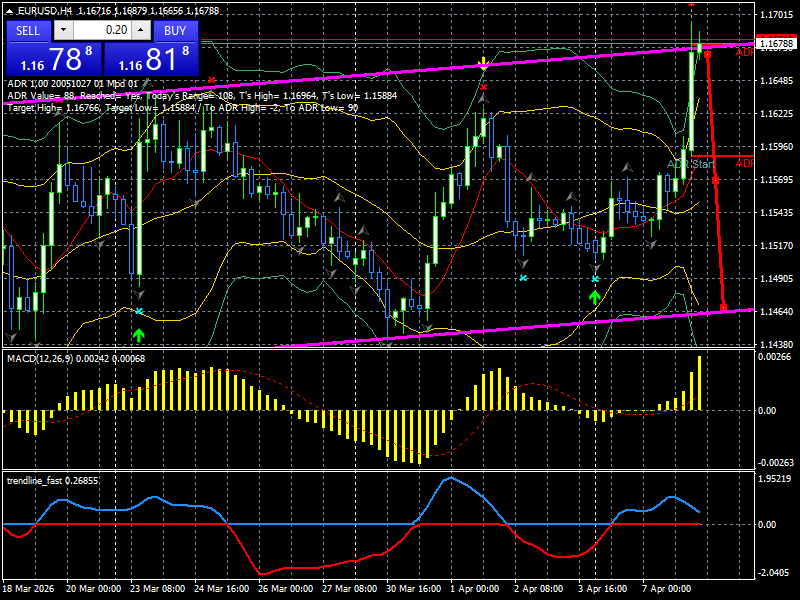
Task: Click the EURUSD,H4 chart title
Action: click(45, 11)
